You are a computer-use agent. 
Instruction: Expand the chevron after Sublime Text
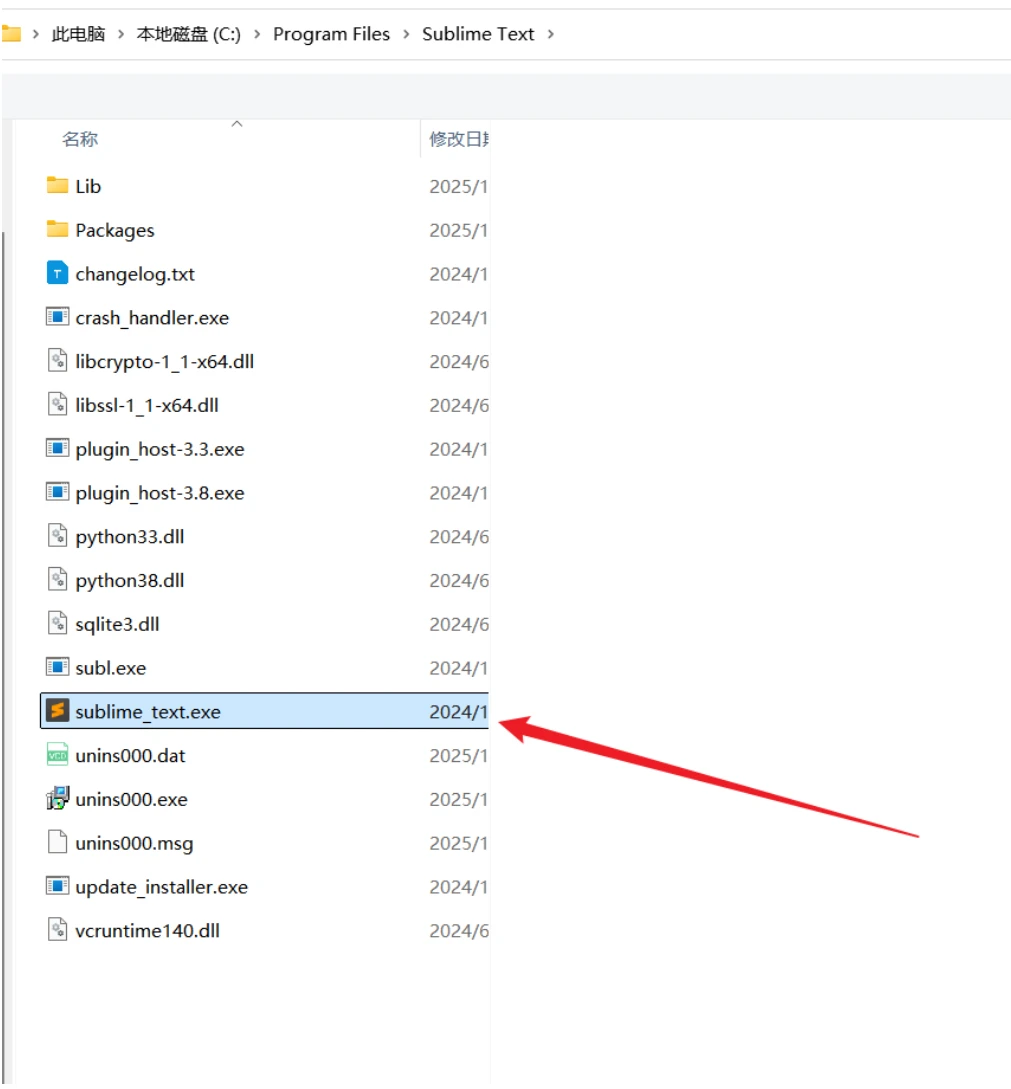(x=551, y=34)
